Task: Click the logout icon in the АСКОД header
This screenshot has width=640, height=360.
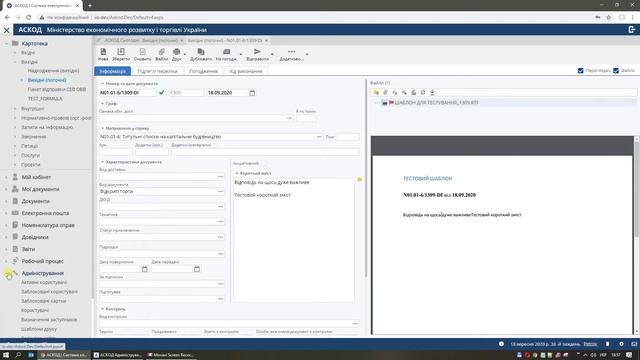Action: 632,29
